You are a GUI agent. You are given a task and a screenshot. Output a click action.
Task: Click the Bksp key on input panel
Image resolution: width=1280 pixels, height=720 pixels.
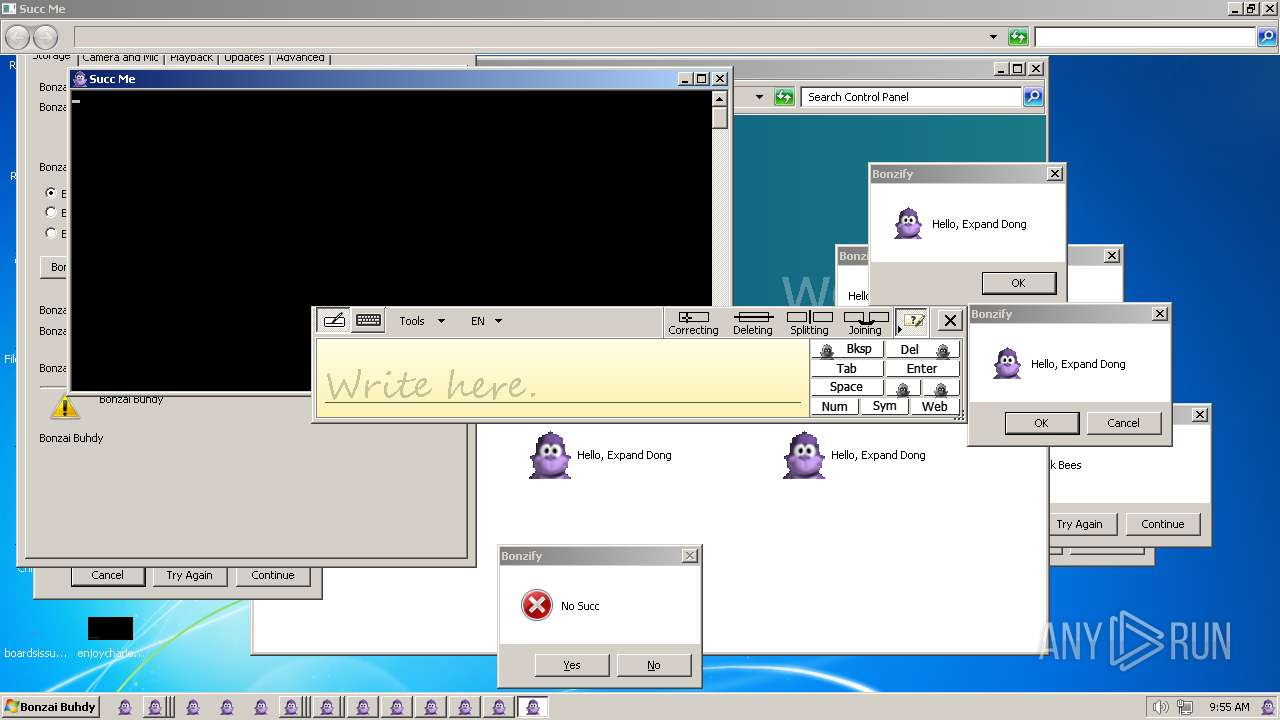(x=847, y=349)
